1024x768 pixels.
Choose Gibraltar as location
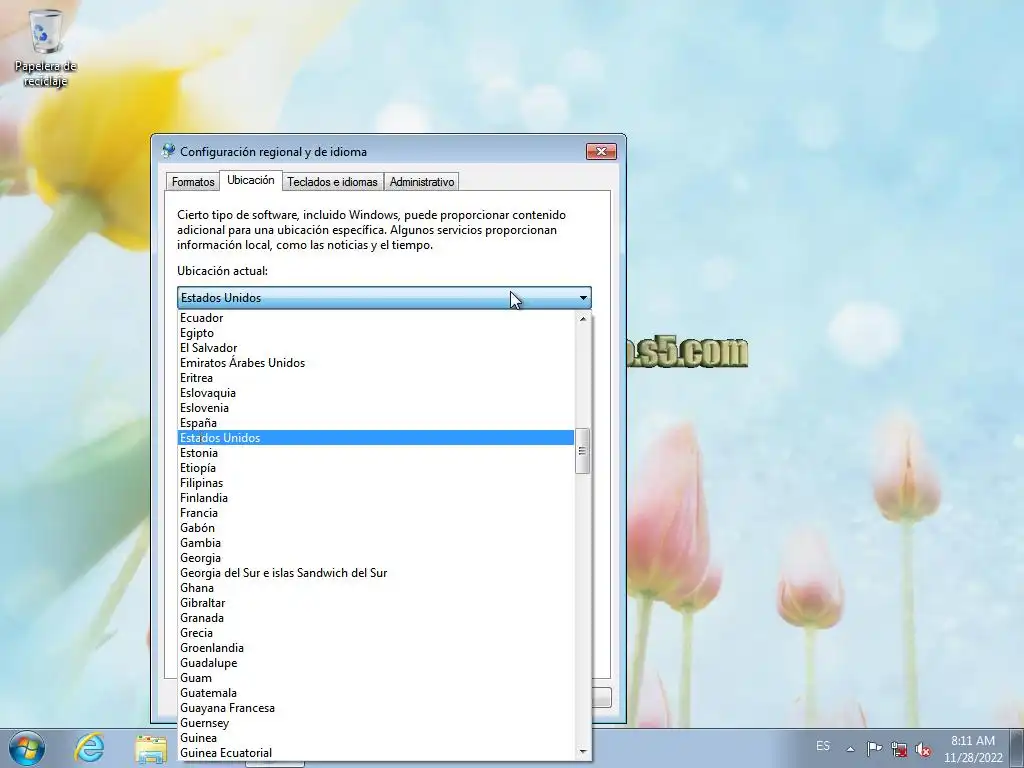pyautogui.click(x=376, y=603)
